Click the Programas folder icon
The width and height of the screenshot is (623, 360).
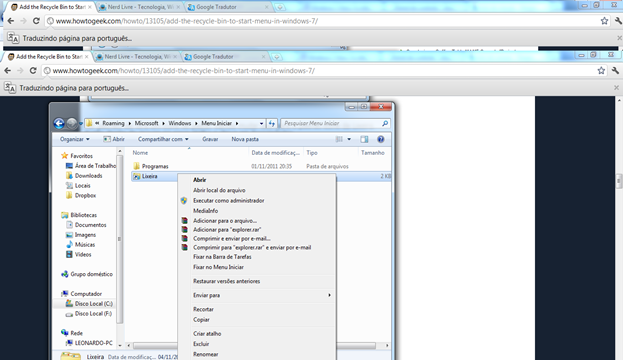136,166
